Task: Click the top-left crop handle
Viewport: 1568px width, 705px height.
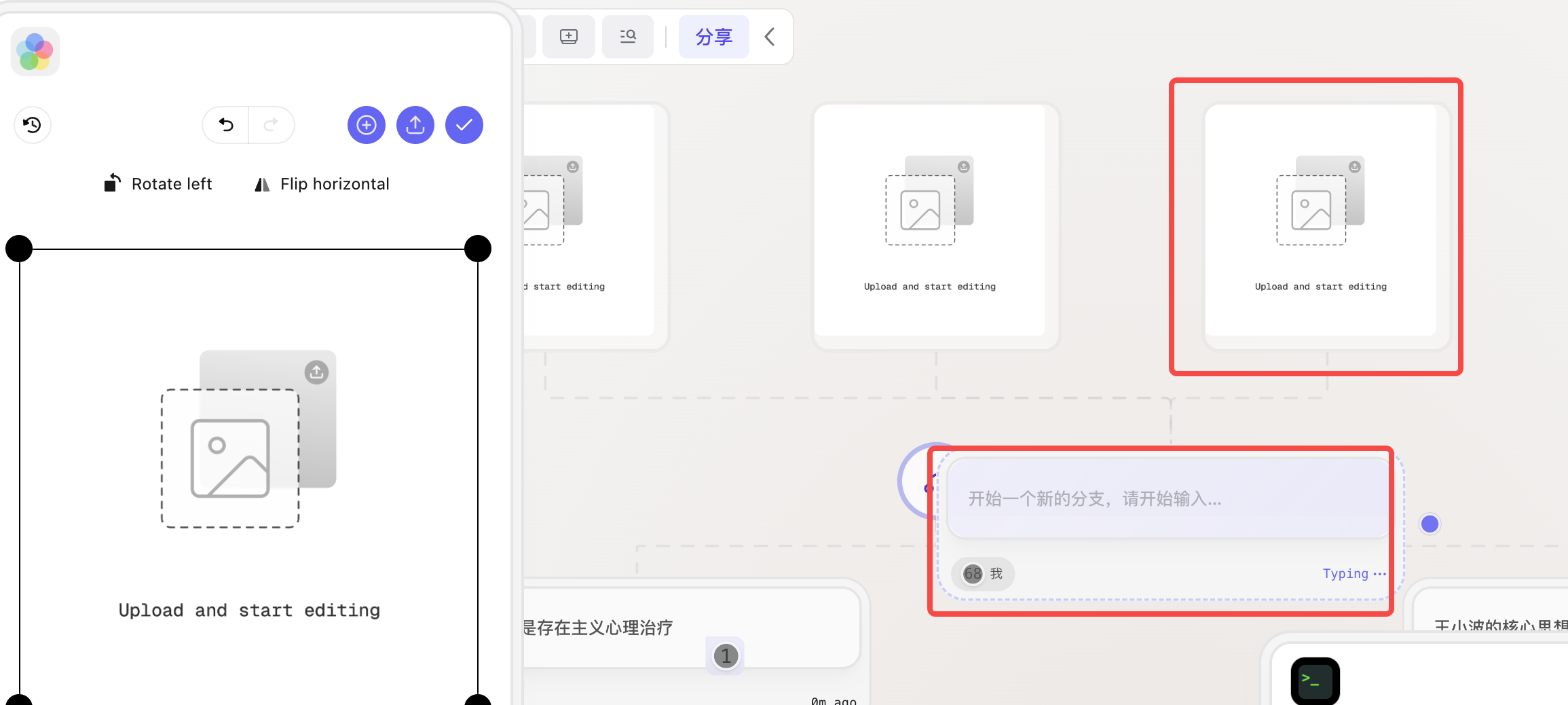Action: tap(19, 249)
